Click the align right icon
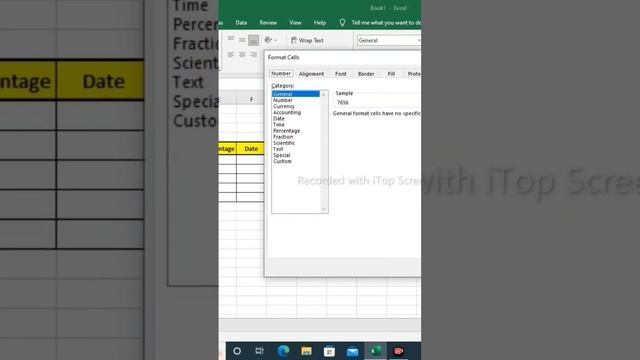 253,54
